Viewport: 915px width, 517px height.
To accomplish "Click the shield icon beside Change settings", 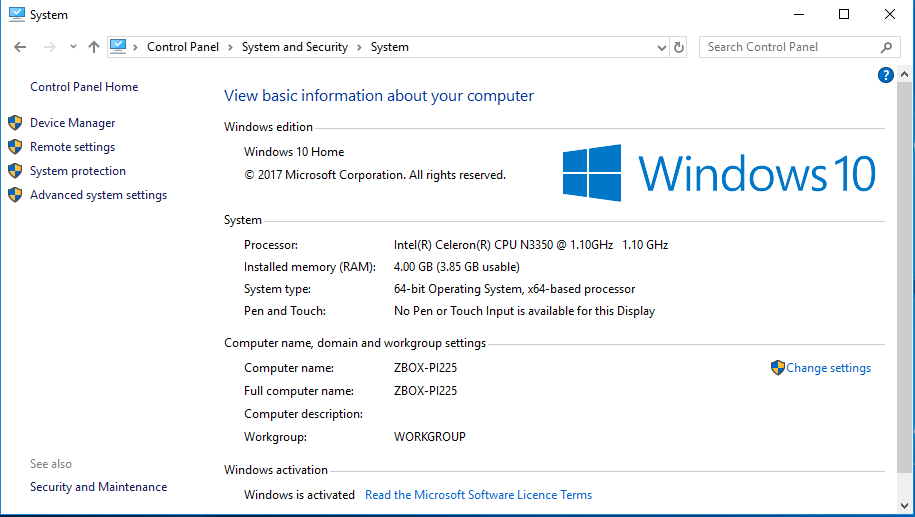I will [777, 368].
